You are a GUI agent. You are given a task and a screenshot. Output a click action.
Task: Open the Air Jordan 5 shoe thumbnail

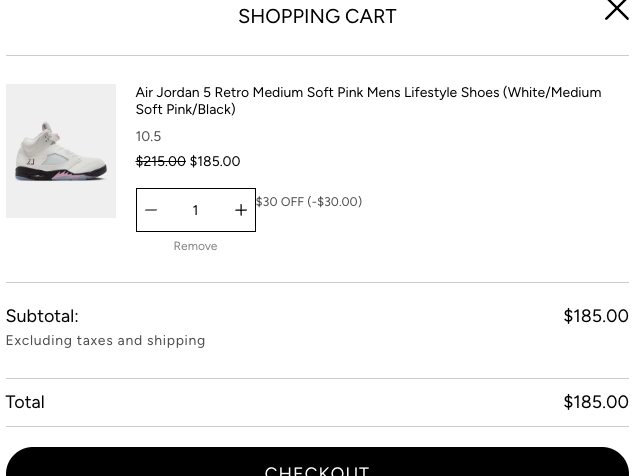[x=61, y=151]
